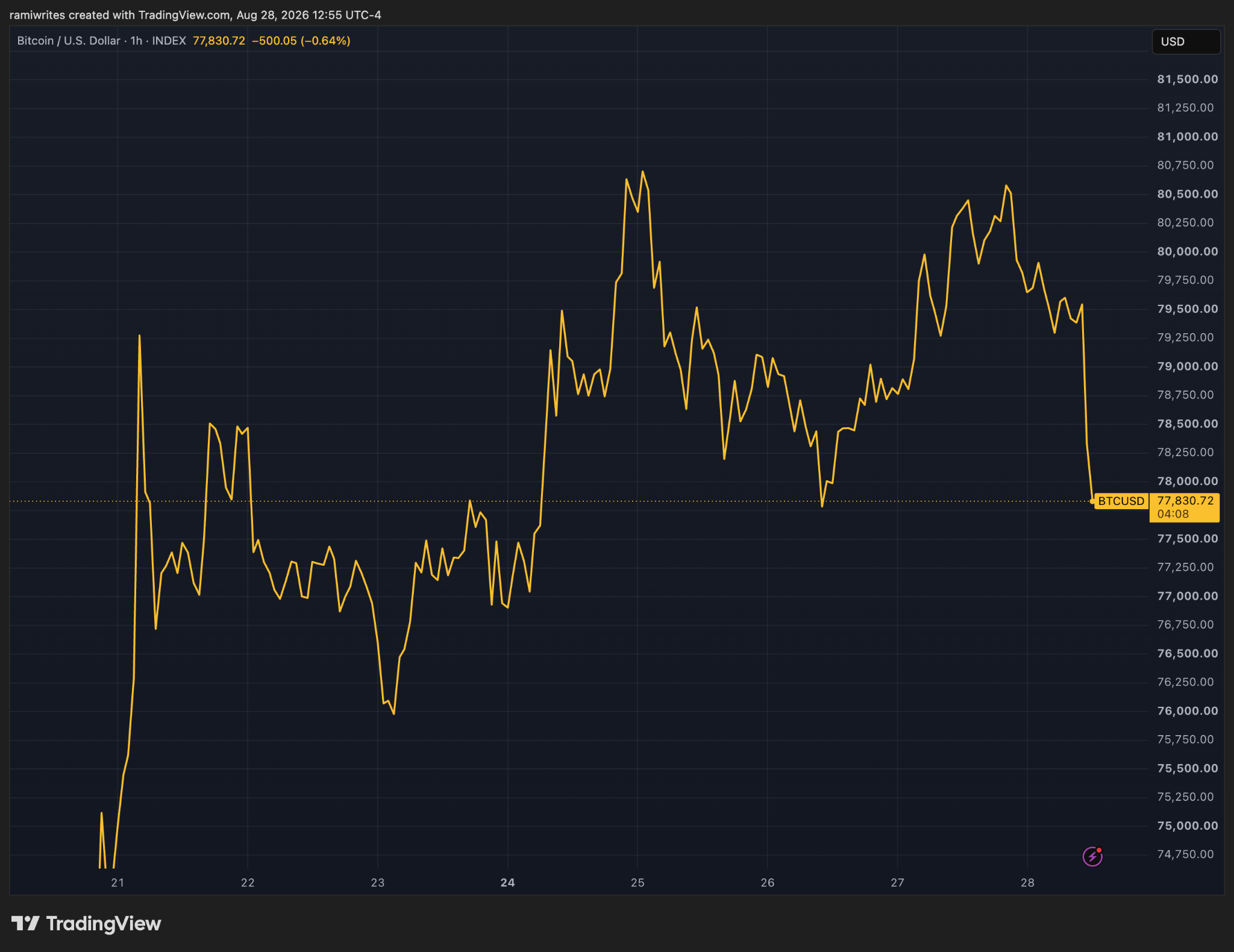Image resolution: width=1234 pixels, height=952 pixels.
Task: Click the yellow last-price dot on the line
Action: (1092, 501)
